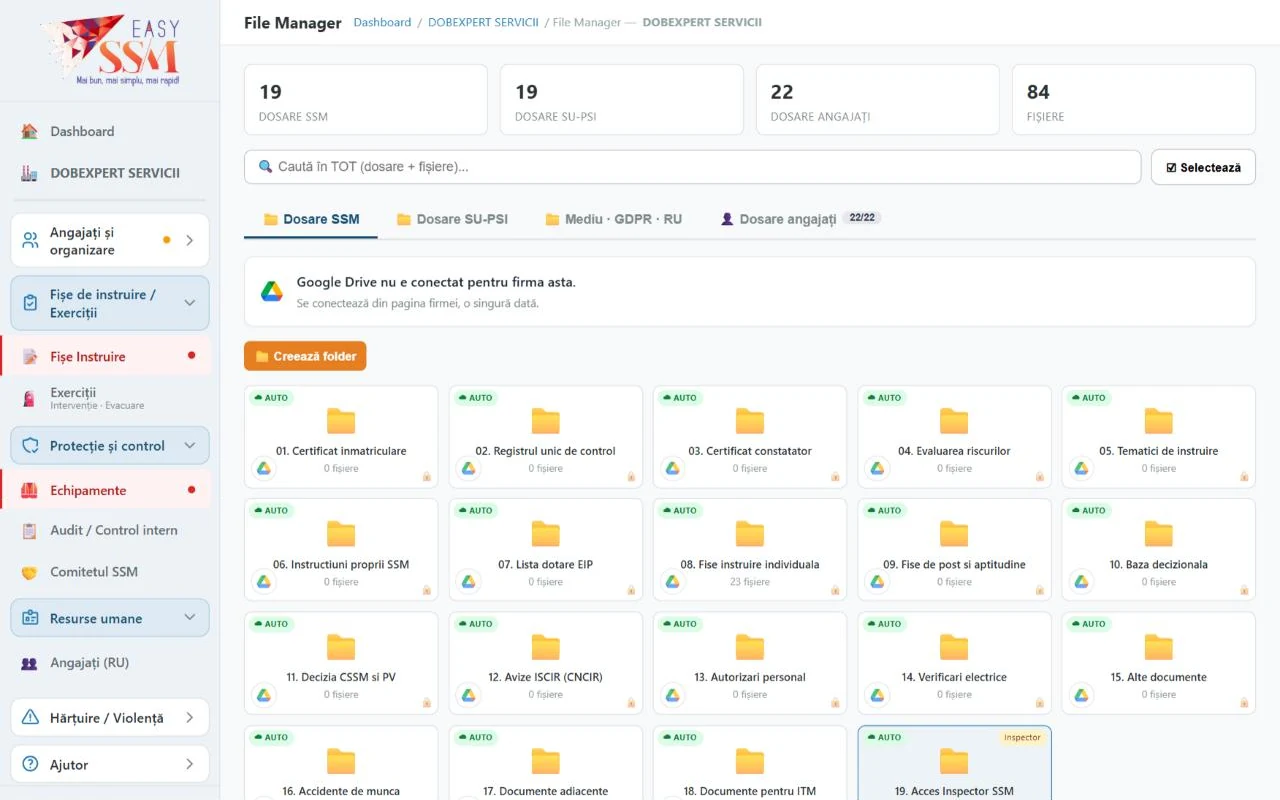
Task: Click the Fișe Instruire document icon
Action: tap(30, 357)
